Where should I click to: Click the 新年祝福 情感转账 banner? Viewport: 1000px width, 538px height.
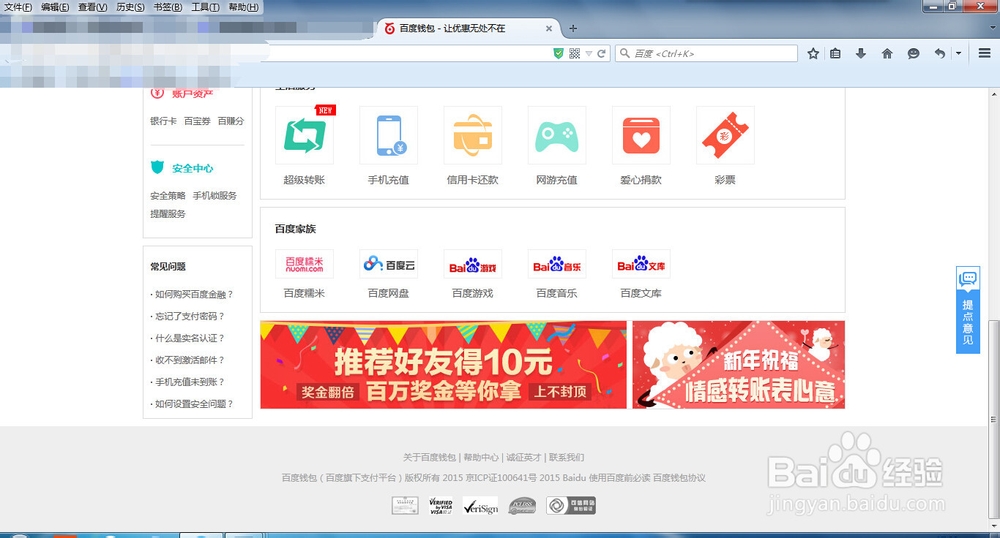click(739, 365)
